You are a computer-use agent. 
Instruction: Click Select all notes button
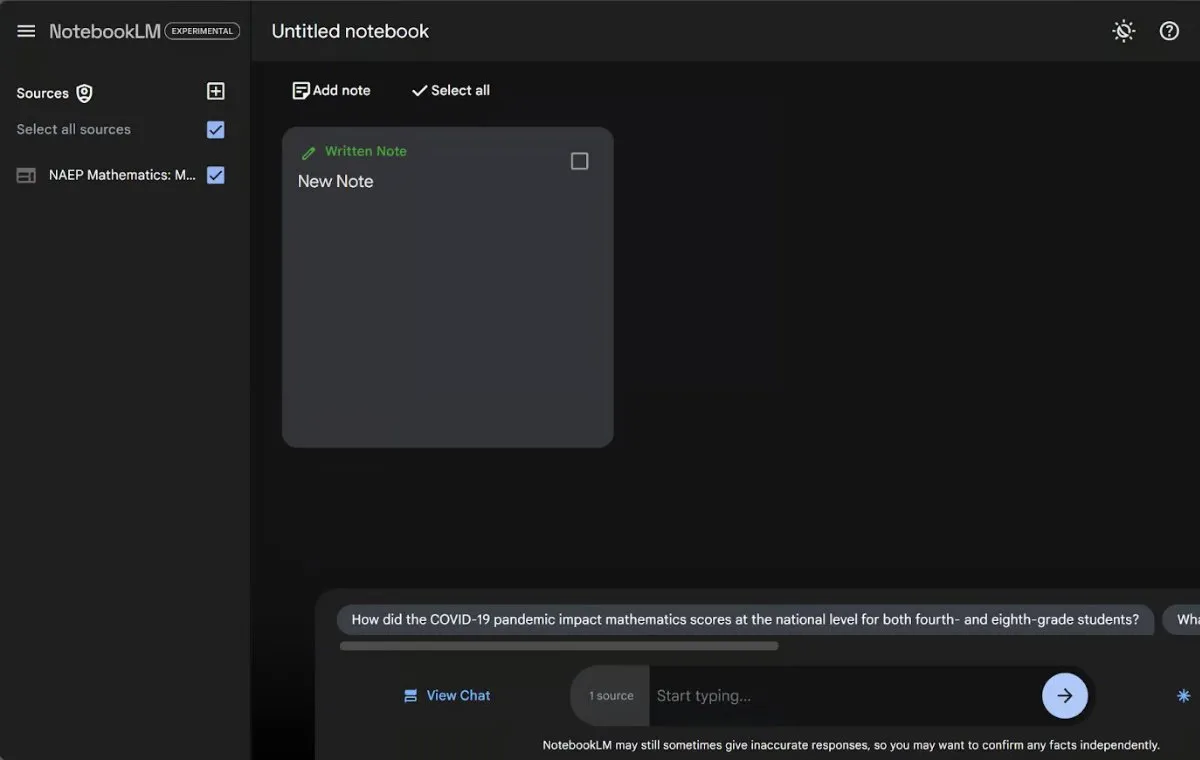point(451,90)
